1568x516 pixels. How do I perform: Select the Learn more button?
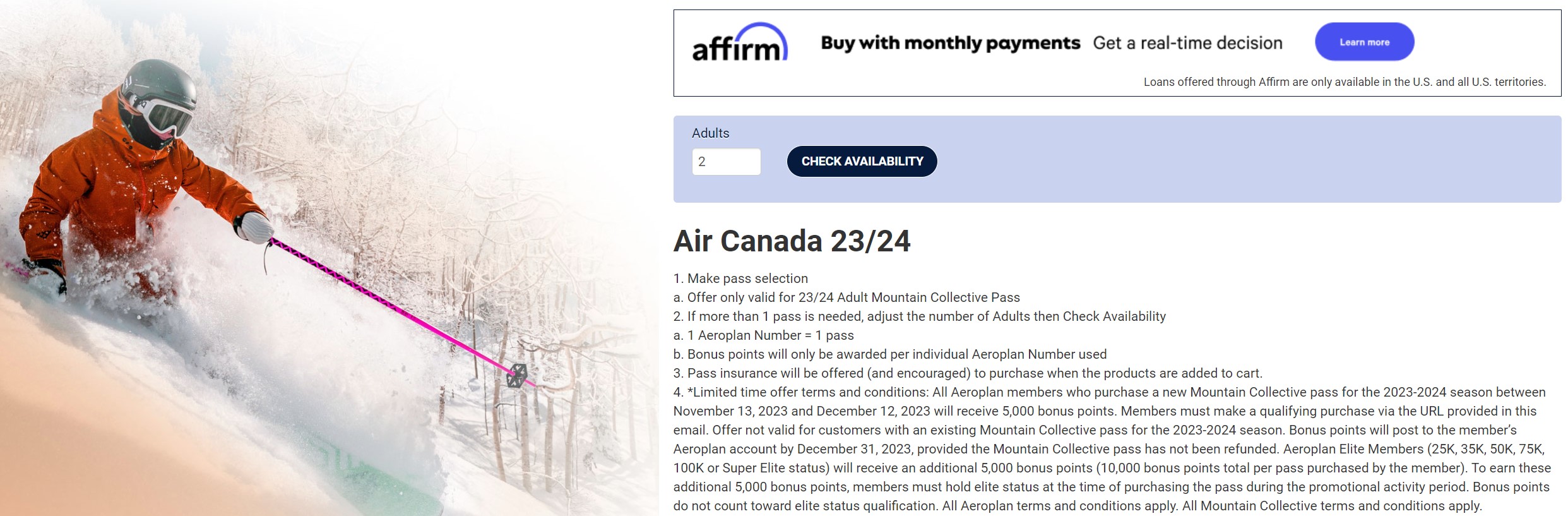pyautogui.click(x=1363, y=42)
